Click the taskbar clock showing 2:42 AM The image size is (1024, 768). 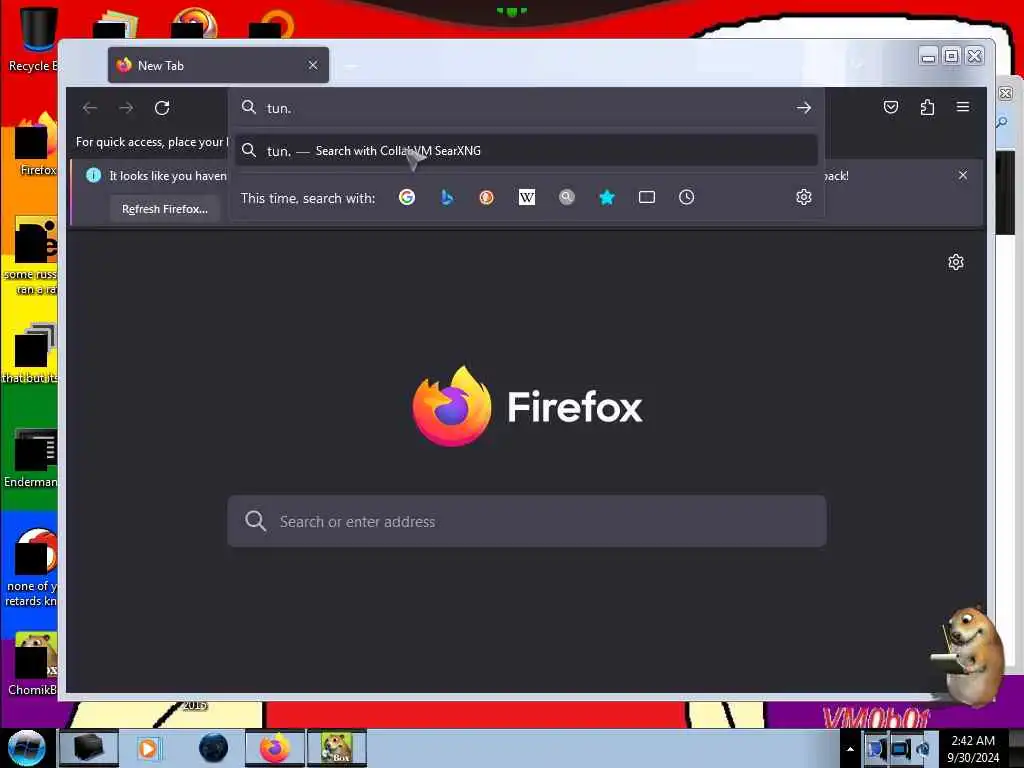tap(973, 748)
